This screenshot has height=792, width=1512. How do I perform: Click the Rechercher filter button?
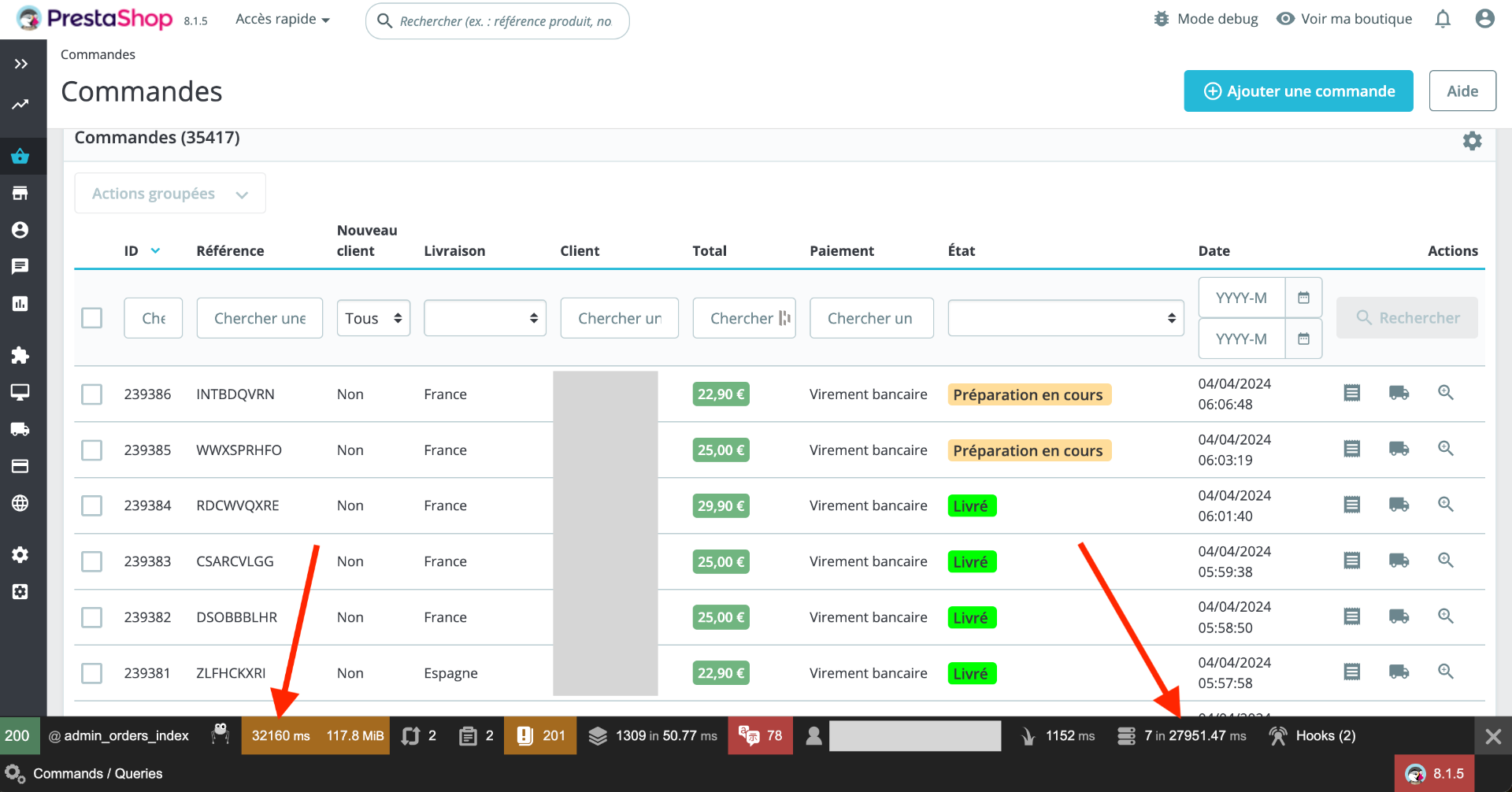1407,318
